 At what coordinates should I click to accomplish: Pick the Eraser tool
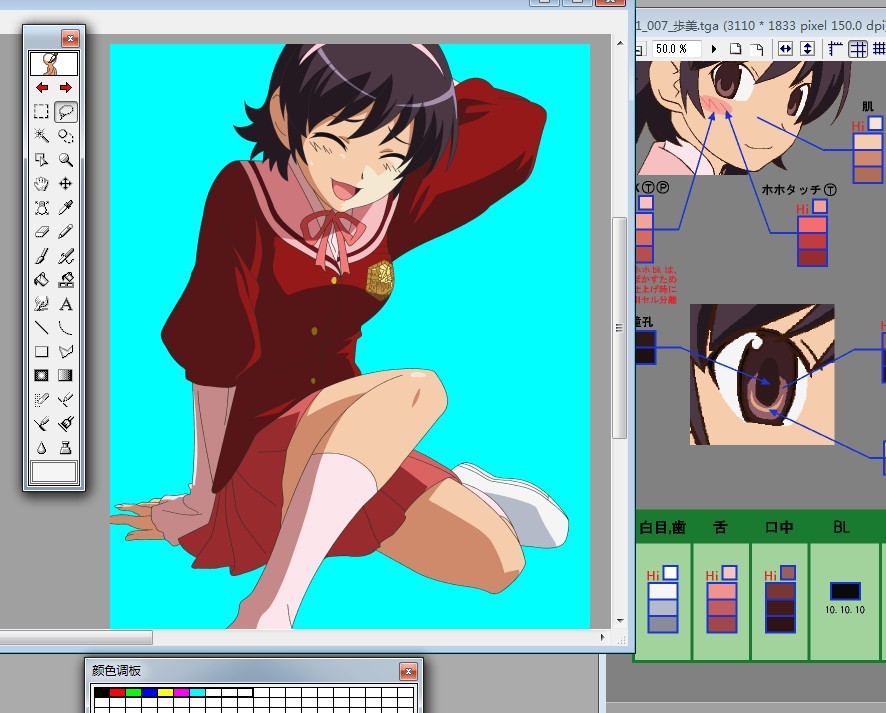[42, 231]
